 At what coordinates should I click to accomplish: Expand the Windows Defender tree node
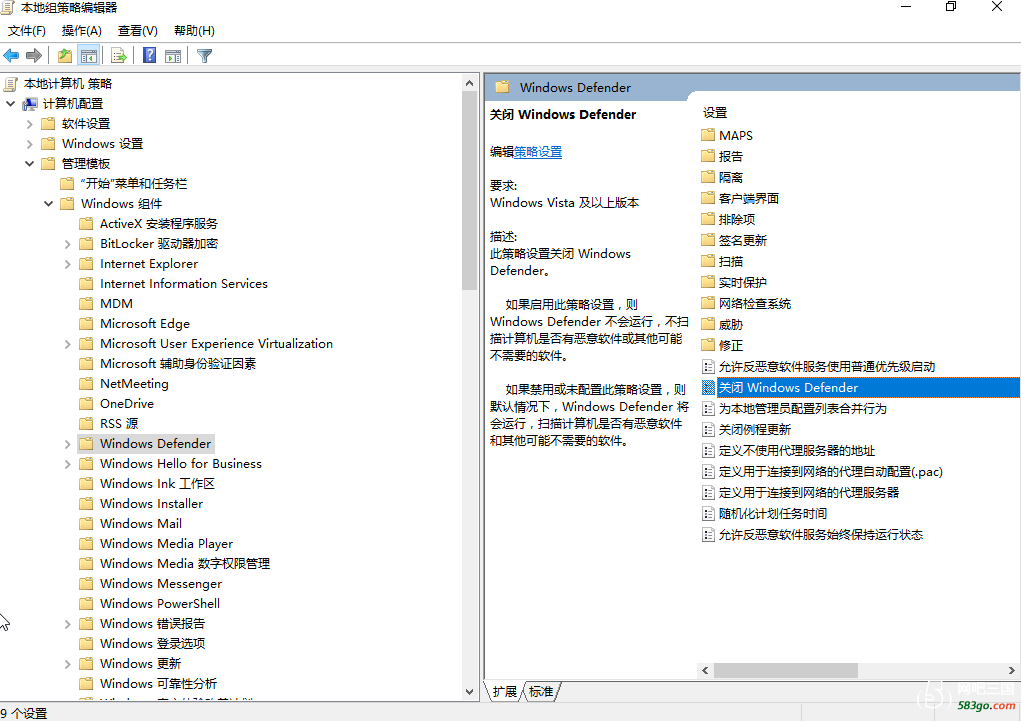coord(67,444)
